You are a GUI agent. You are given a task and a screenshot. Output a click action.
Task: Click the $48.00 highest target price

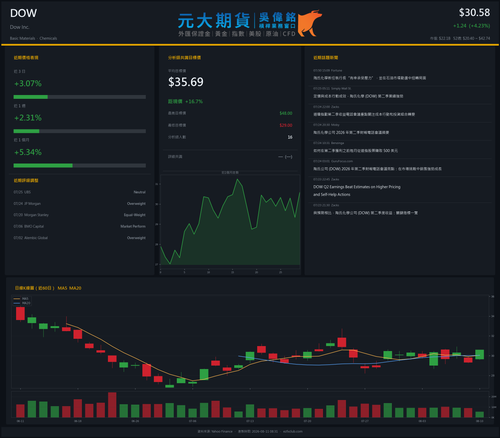point(286,113)
